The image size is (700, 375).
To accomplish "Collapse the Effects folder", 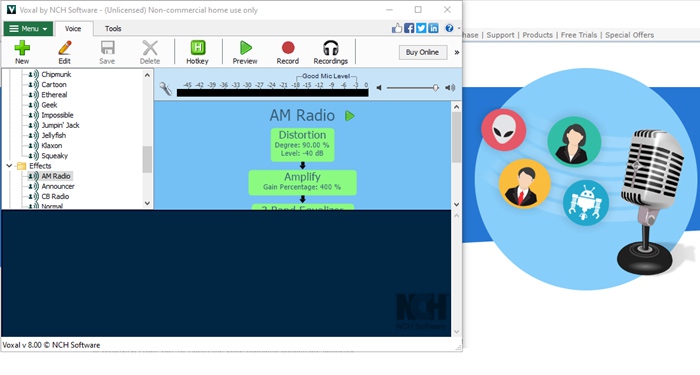I will [x=9, y=166].
